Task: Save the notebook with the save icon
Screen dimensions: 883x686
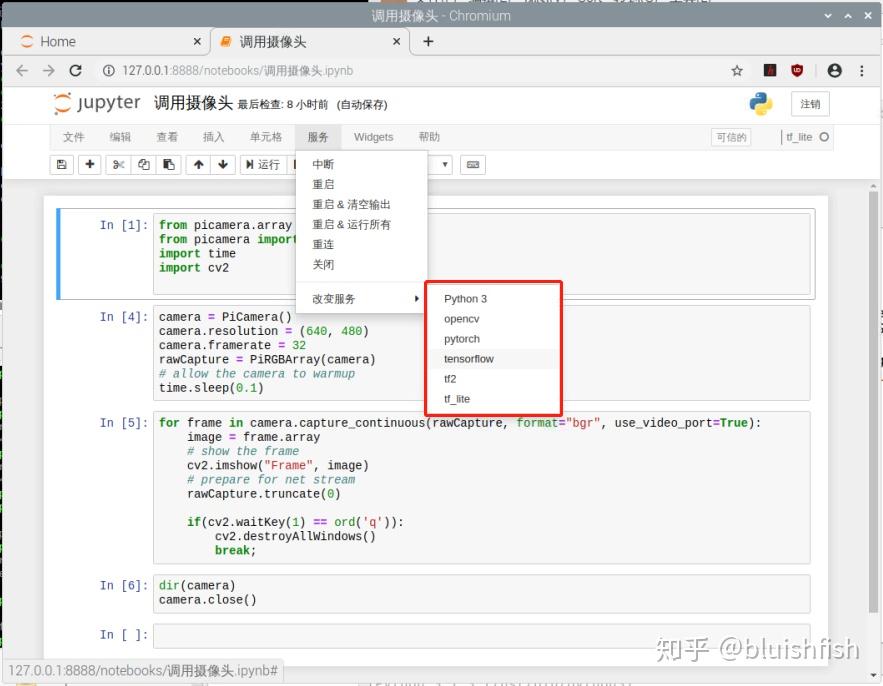Action: (62, 164)
